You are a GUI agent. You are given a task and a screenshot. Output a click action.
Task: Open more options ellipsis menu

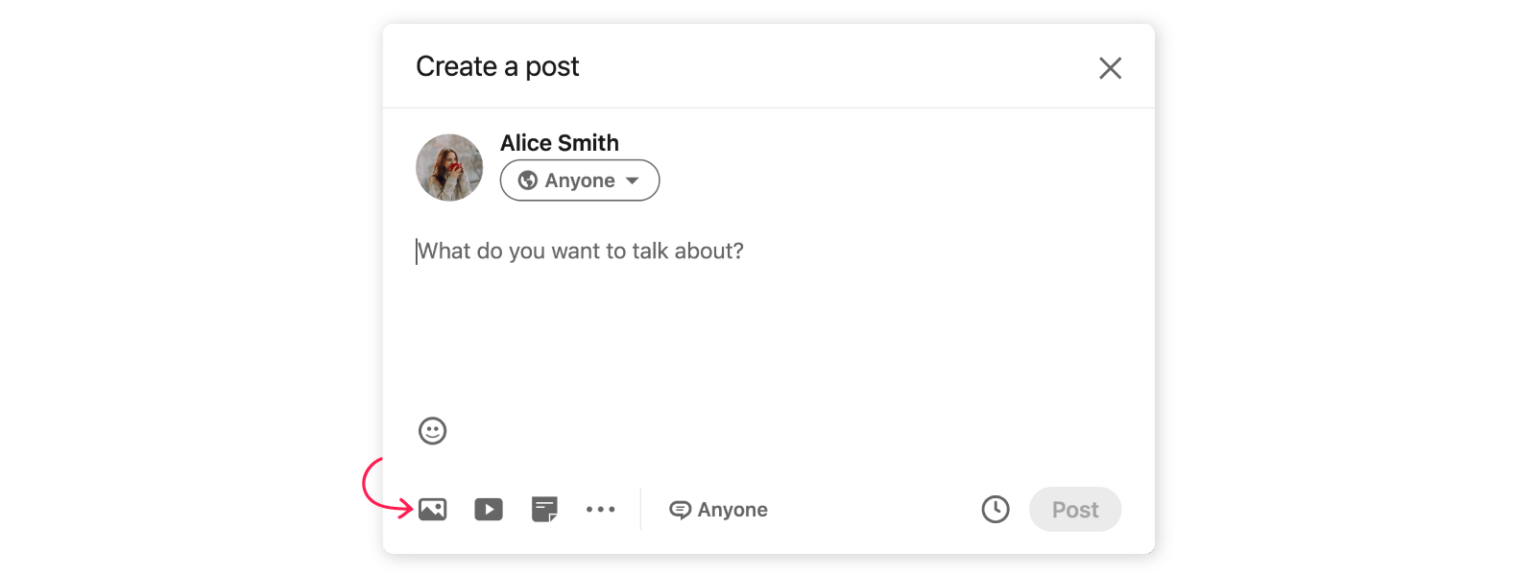(600, 510)
